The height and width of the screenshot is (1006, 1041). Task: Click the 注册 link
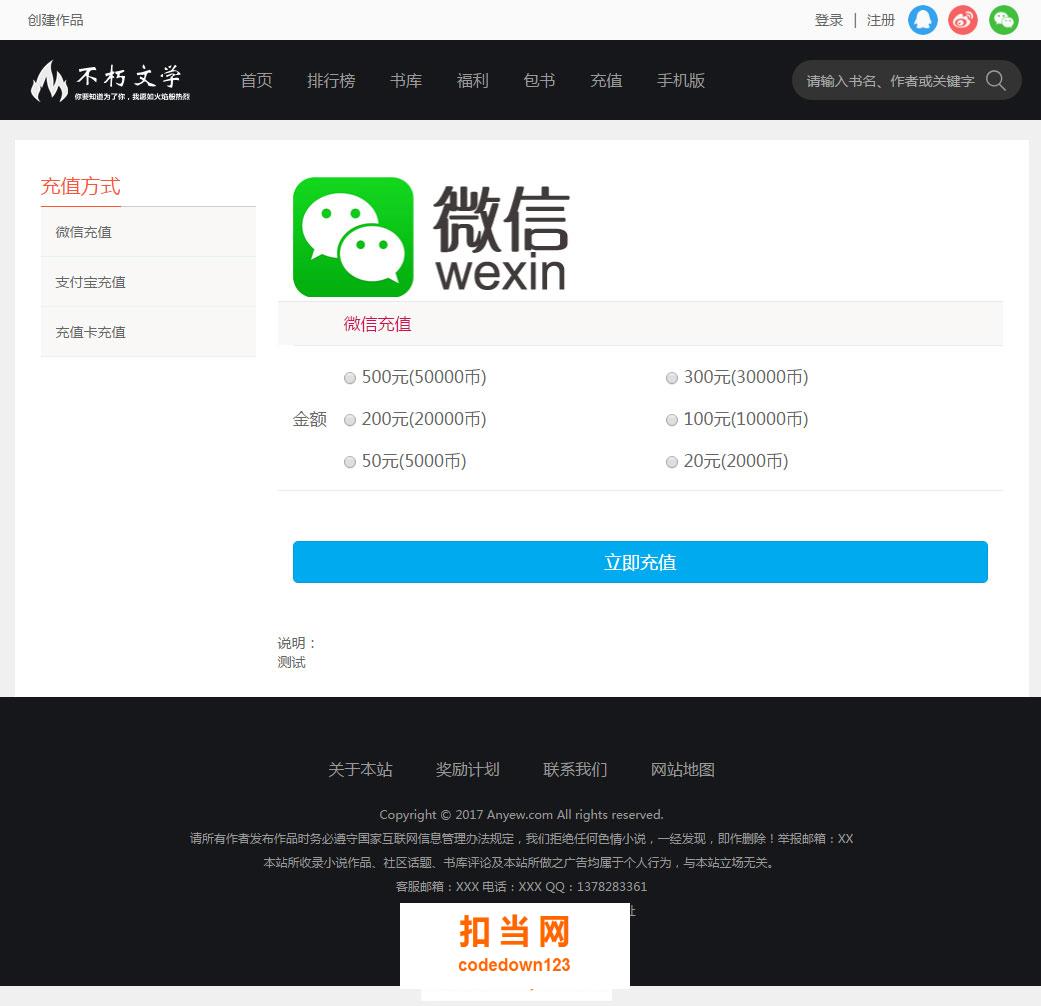click(x=881, y=20)
